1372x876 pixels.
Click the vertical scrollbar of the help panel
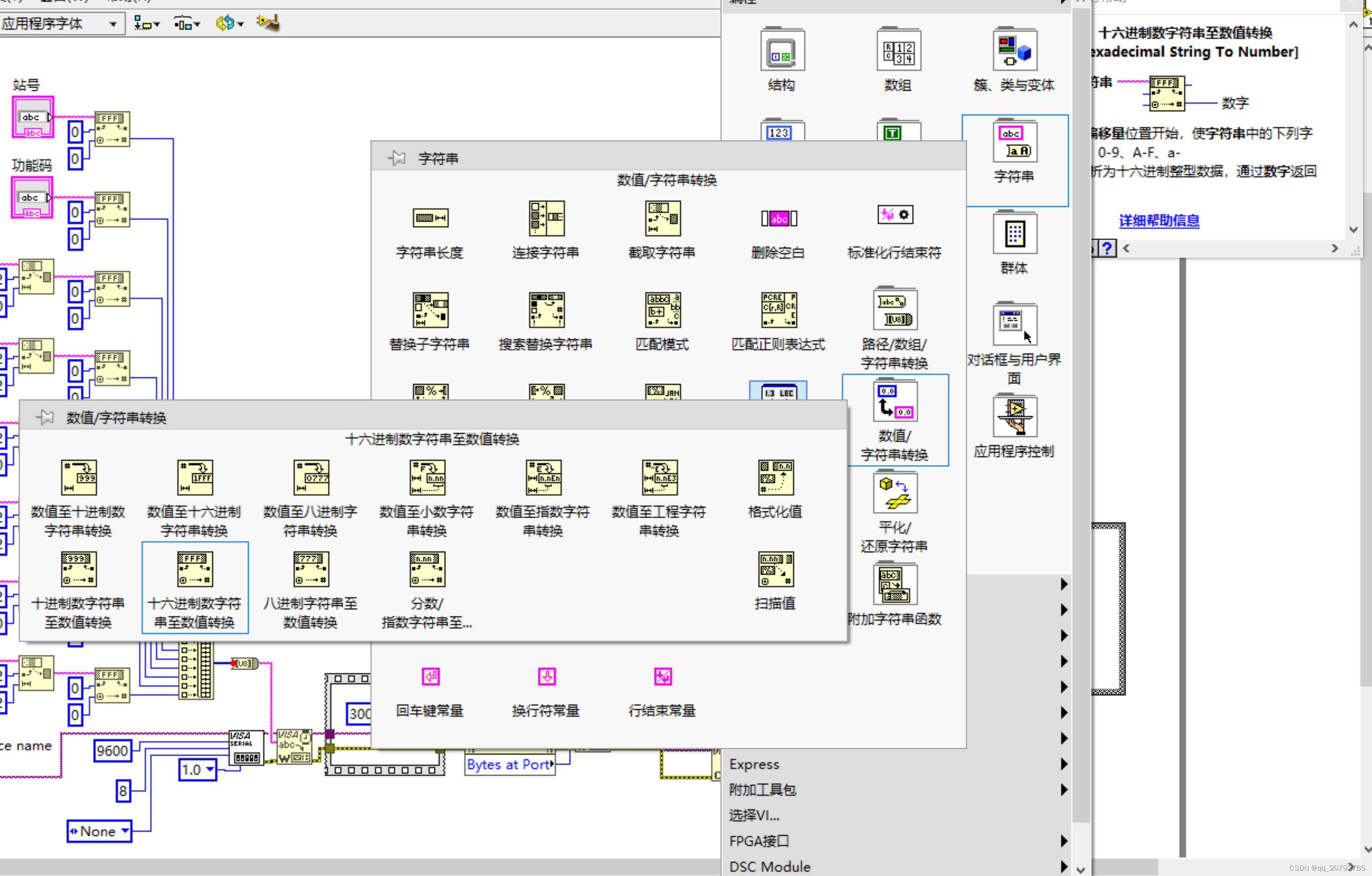click(x=1353, y=126)
